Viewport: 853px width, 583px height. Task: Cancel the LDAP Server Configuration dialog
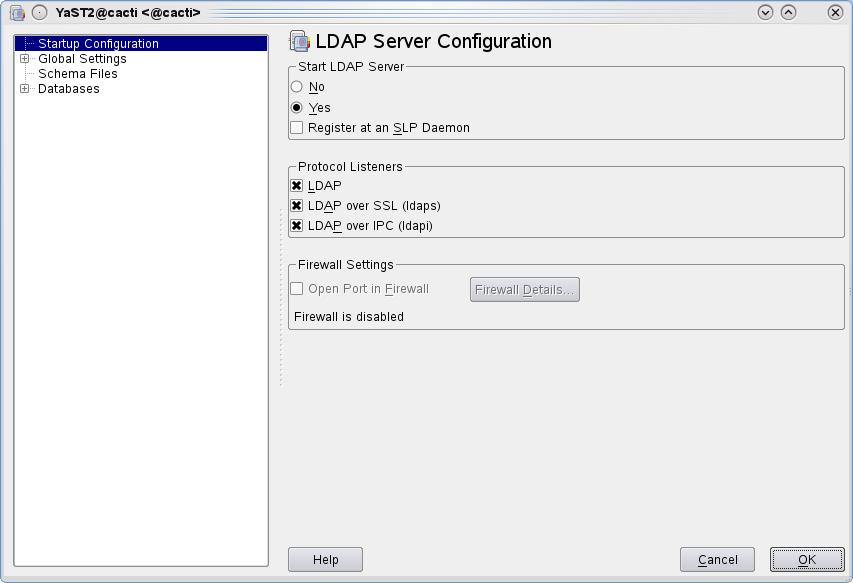click(x=717, y=559)
